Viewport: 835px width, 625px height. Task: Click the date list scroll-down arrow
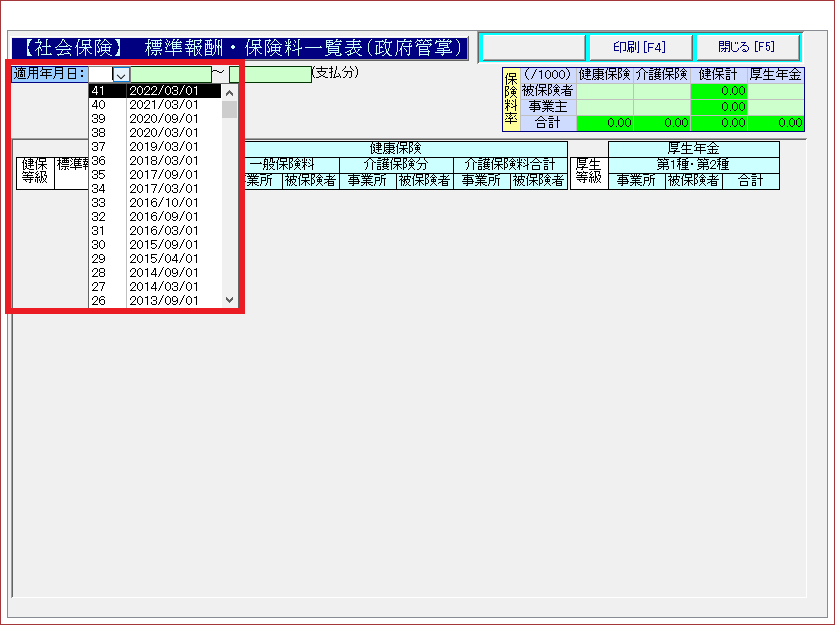tap(229, 299)
